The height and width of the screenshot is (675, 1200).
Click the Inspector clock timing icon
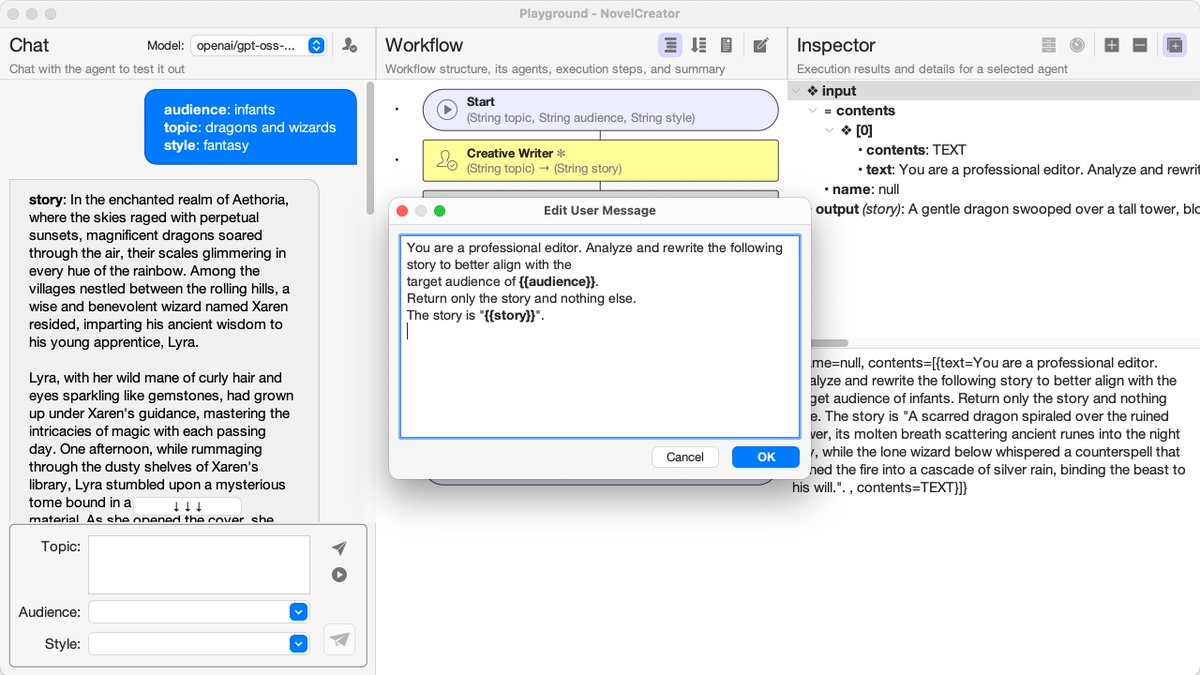tap(1077, 45)
